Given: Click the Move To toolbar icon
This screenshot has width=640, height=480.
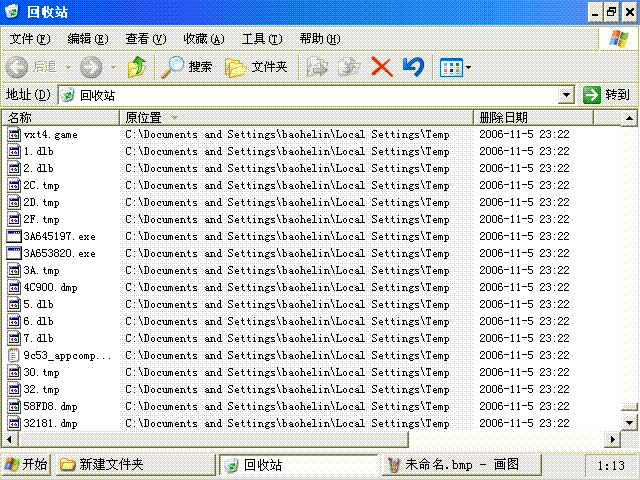Looking at the screenshot, I should (317, 67).
